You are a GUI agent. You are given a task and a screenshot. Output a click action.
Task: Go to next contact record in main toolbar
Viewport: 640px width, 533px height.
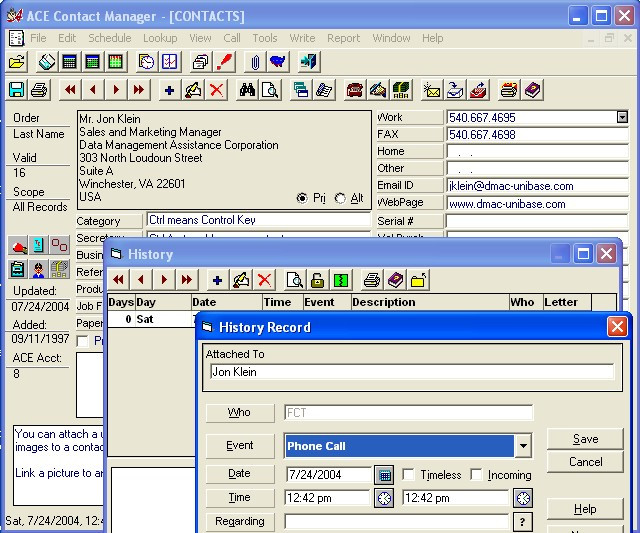click(116, 90)
